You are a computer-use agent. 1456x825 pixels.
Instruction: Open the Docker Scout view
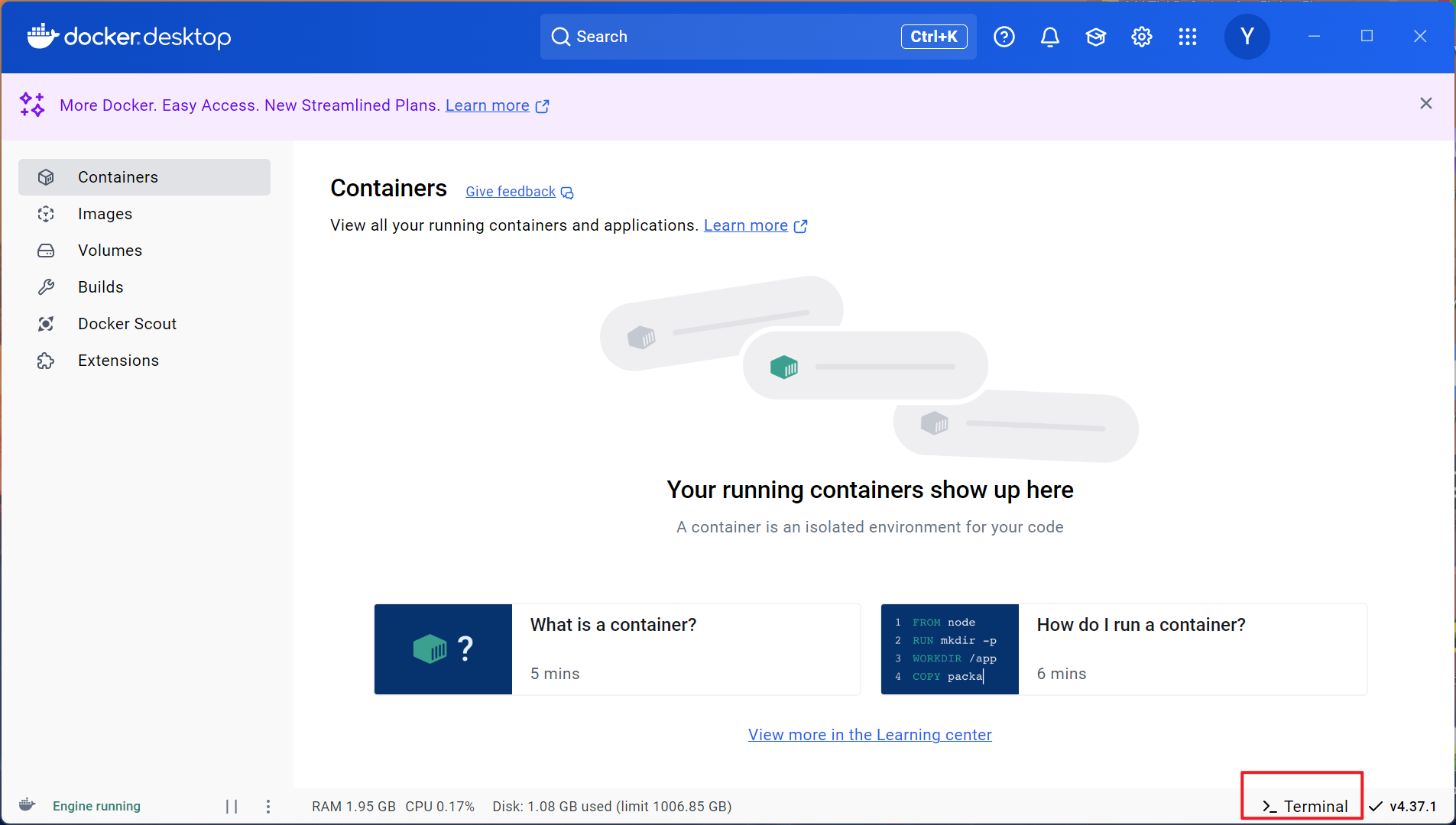tap(144, 324)
